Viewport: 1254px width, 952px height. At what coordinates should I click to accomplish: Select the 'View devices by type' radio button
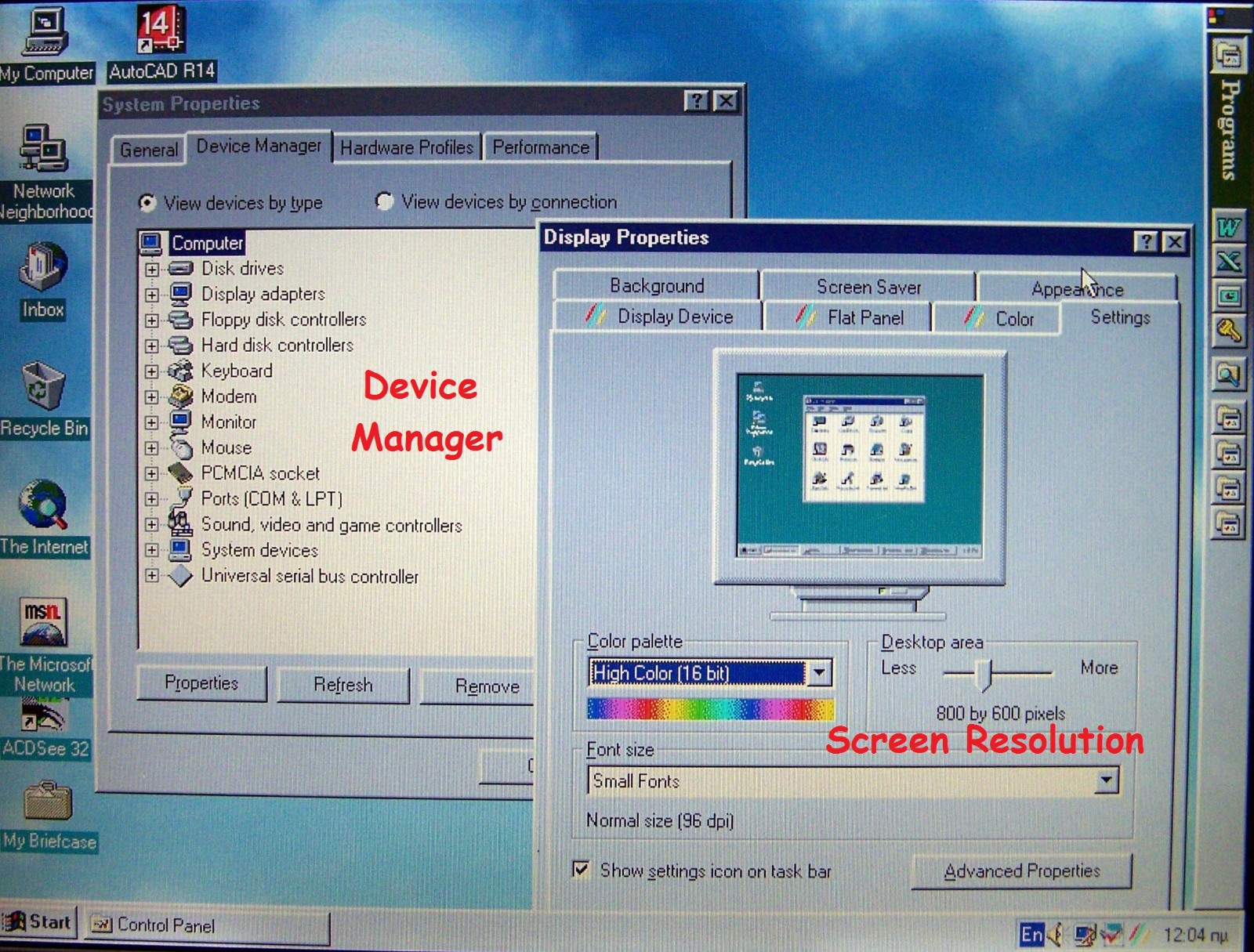[x=147, y=203]
